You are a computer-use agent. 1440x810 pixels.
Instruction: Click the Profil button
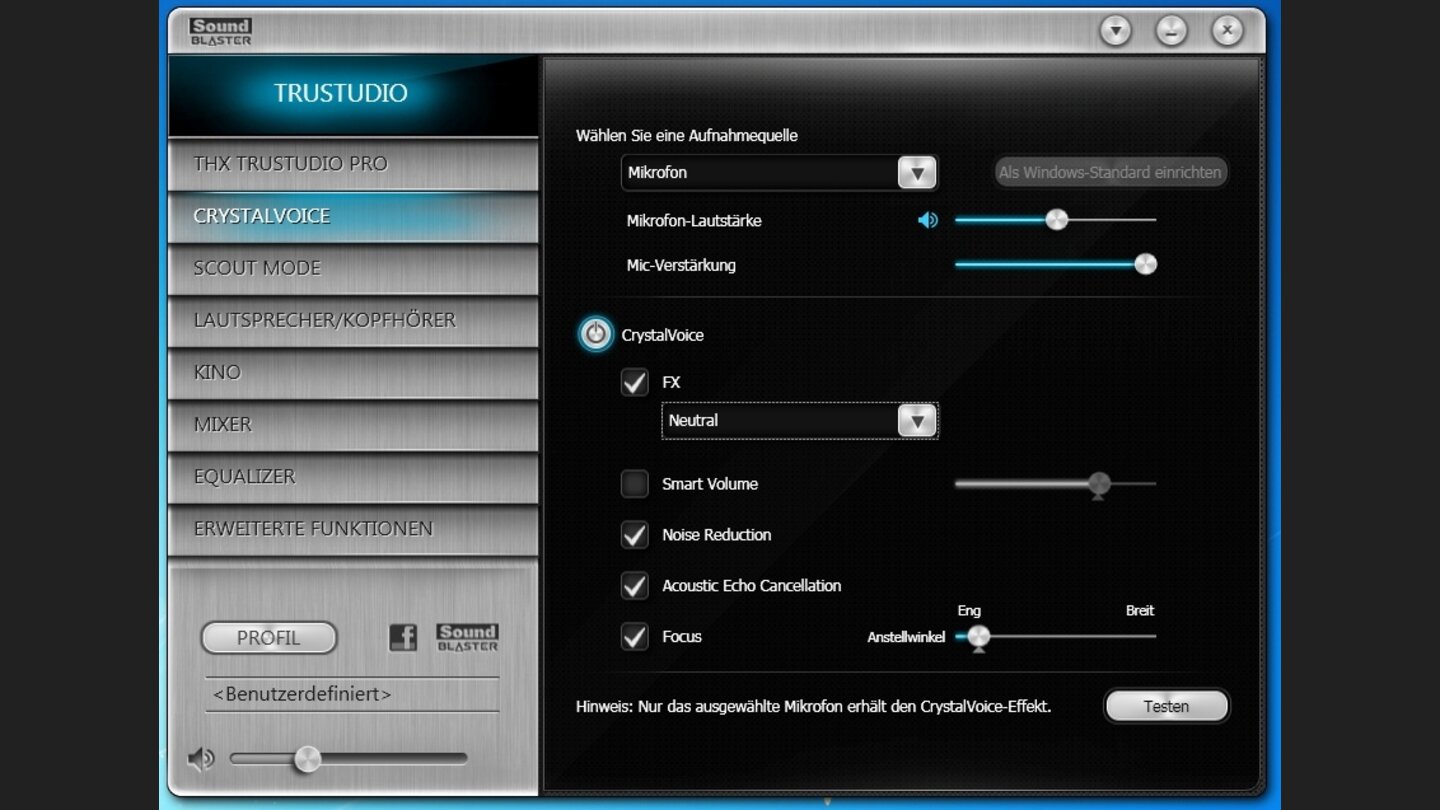click(269, 638)
